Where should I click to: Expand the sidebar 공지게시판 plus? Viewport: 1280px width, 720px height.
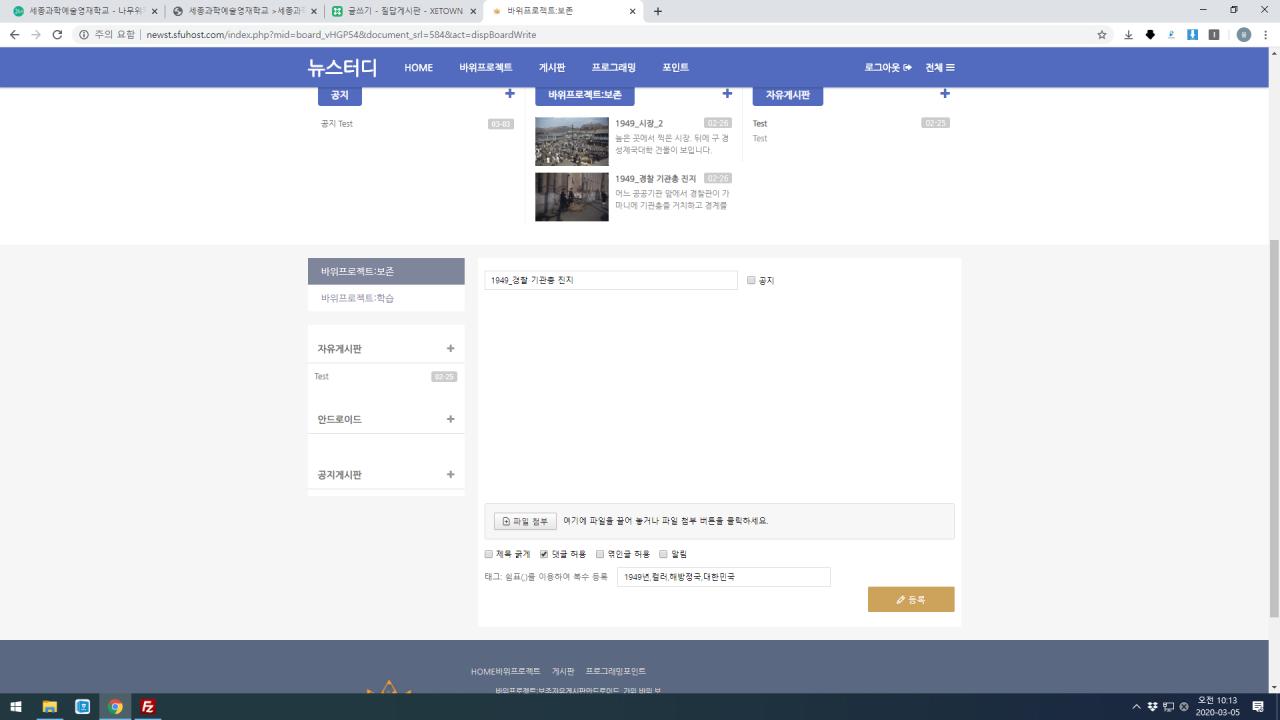pos(450,474)
